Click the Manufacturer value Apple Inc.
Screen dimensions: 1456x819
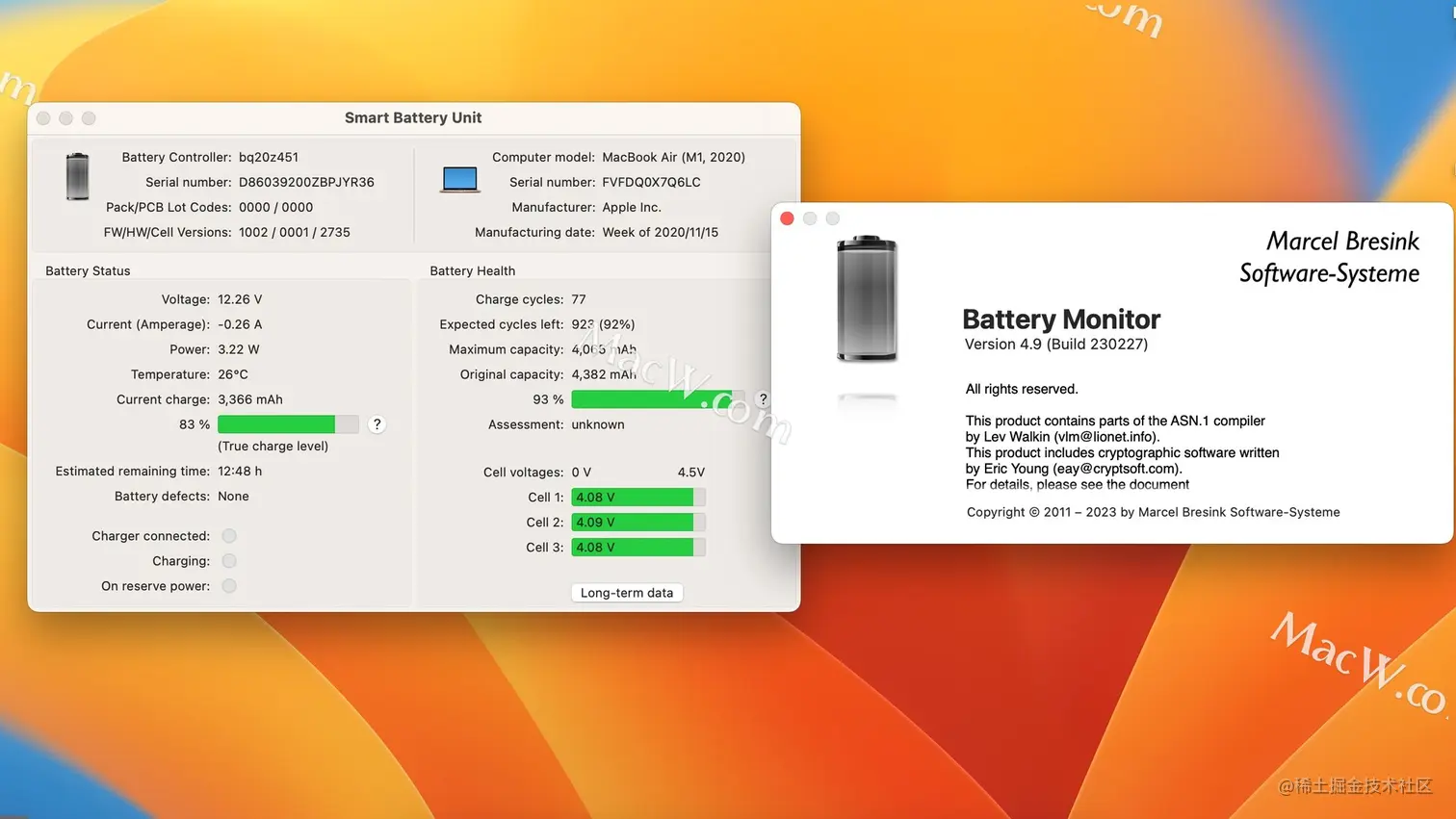[632, 207]
